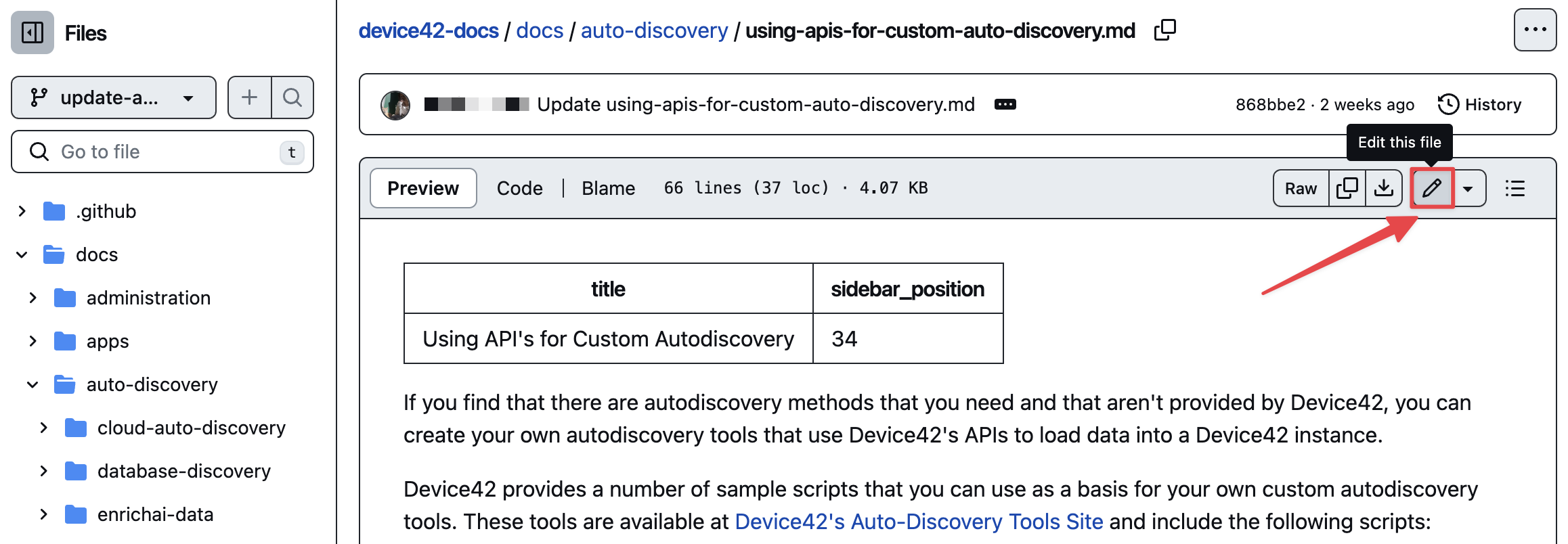Expand commit message ellipsis button

[1005, 104]
